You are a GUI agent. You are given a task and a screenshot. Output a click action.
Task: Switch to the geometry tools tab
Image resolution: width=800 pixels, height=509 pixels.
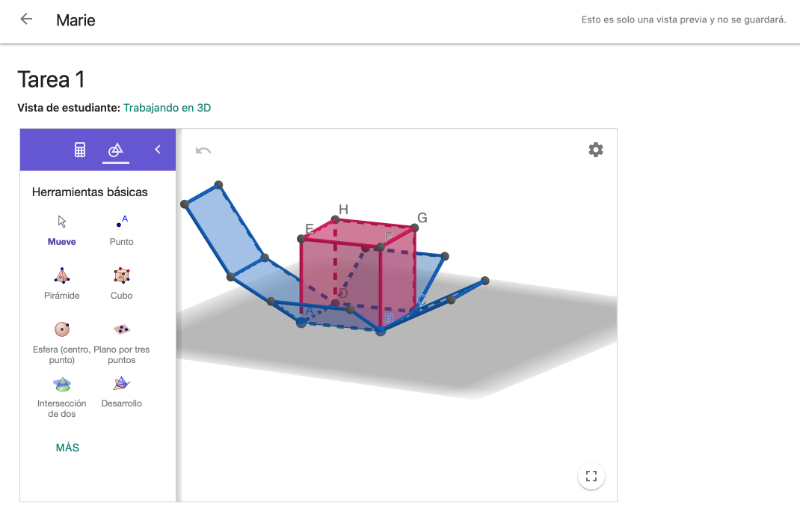116,150
